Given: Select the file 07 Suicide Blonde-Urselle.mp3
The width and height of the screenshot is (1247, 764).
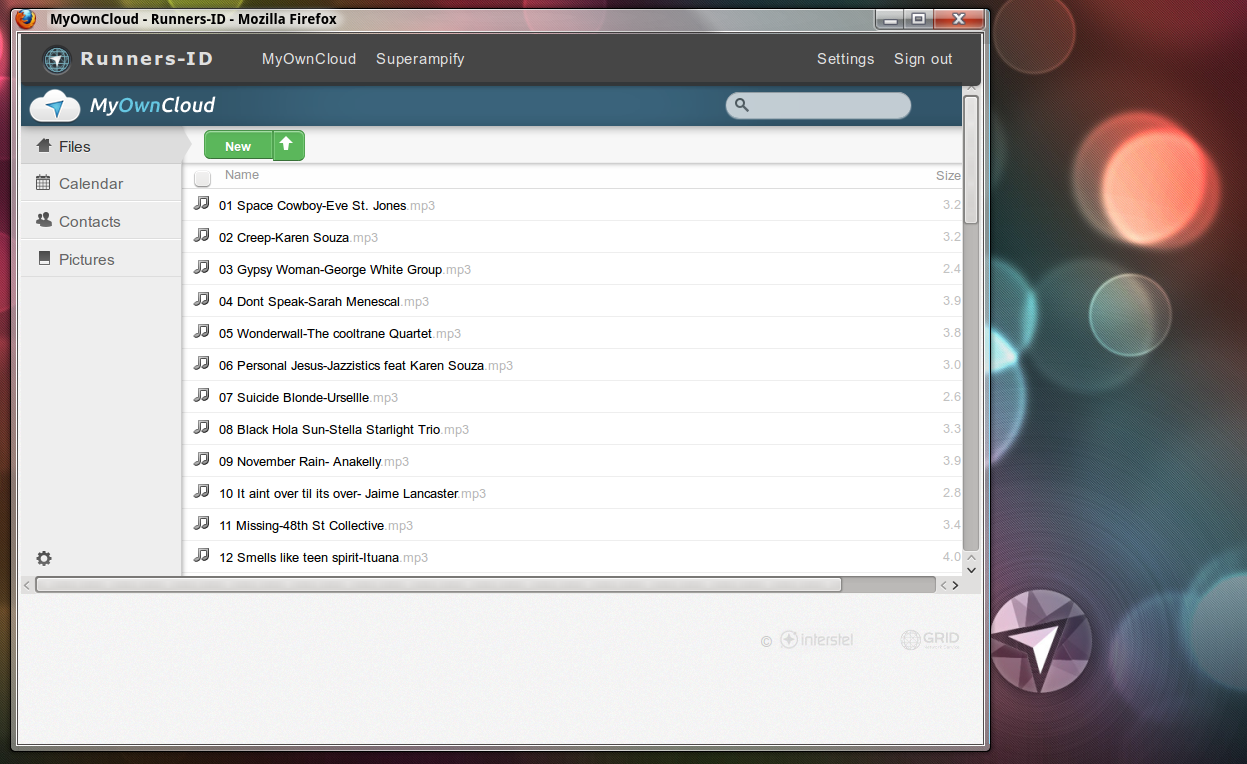Looking at the screenshot, I should coord(308,397).
